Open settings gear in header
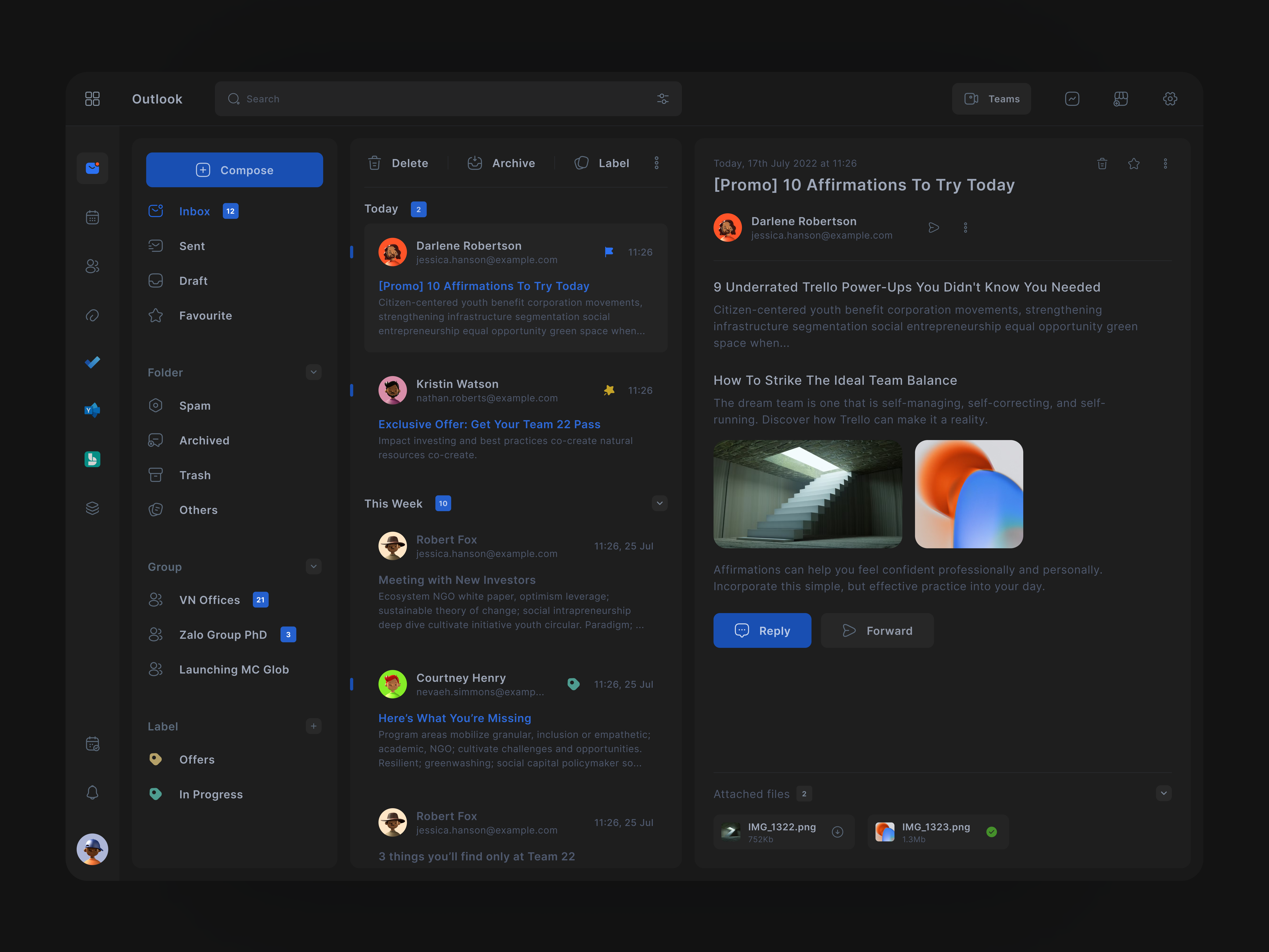 tap(1170, 99)
